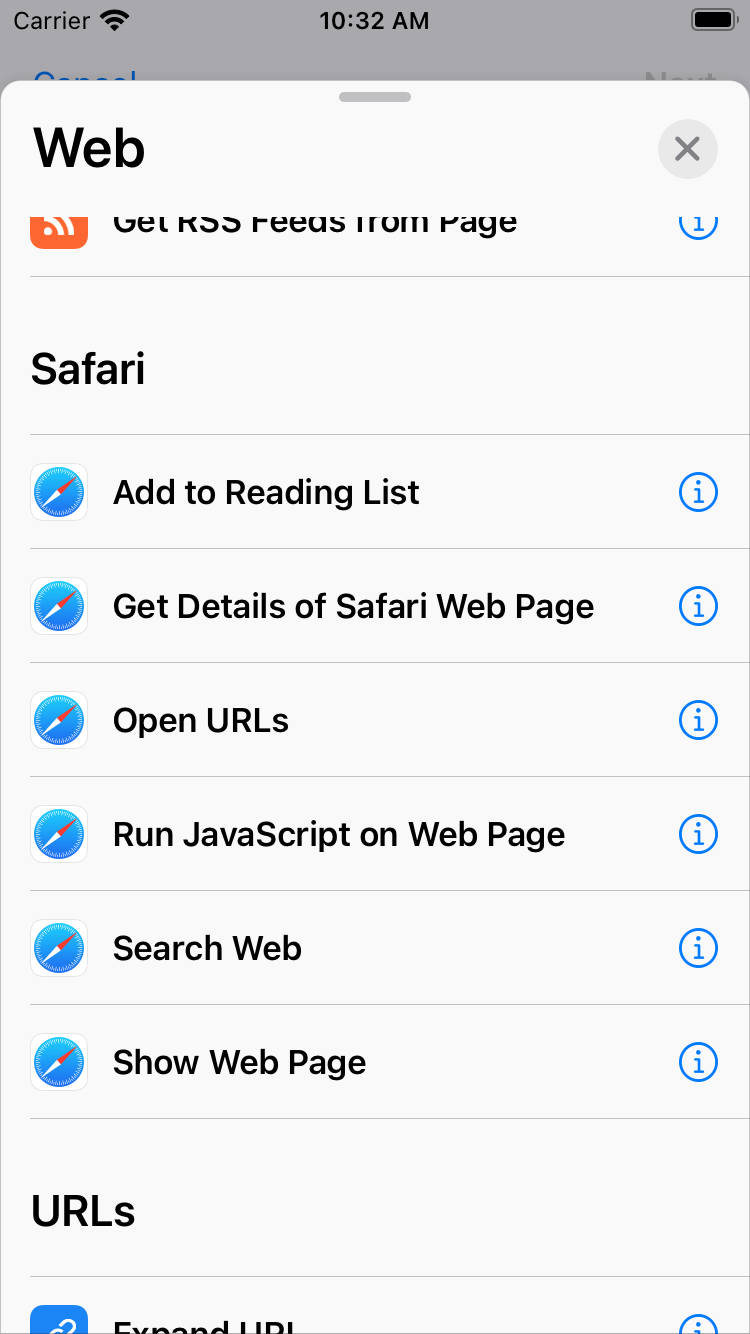Show details icon for Show Web Page
Screen dimensions: 750x1334
[698, 1062]
